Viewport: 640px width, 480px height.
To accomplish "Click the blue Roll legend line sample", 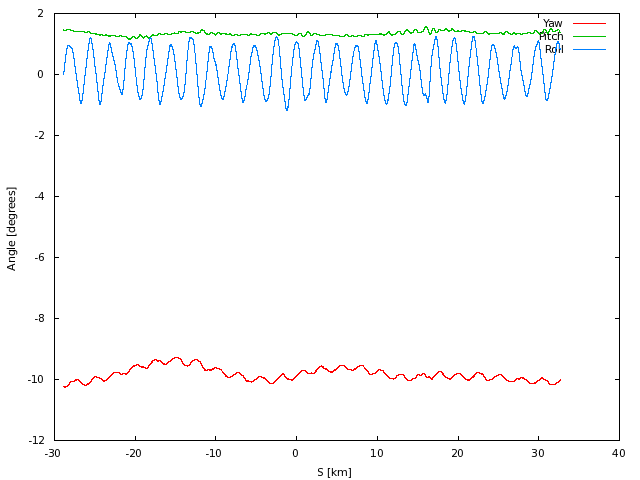I will pyautogui.click(x=589, y=49).
